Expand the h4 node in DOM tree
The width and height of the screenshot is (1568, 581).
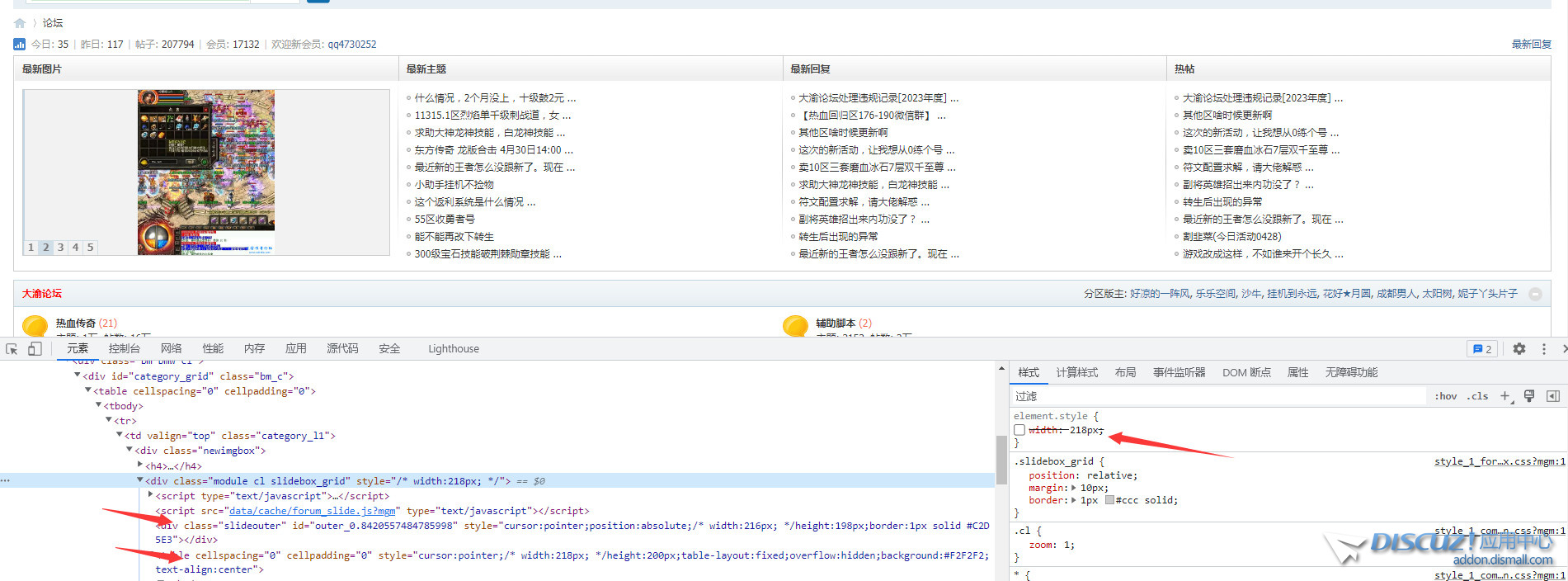tap(139, 465)
